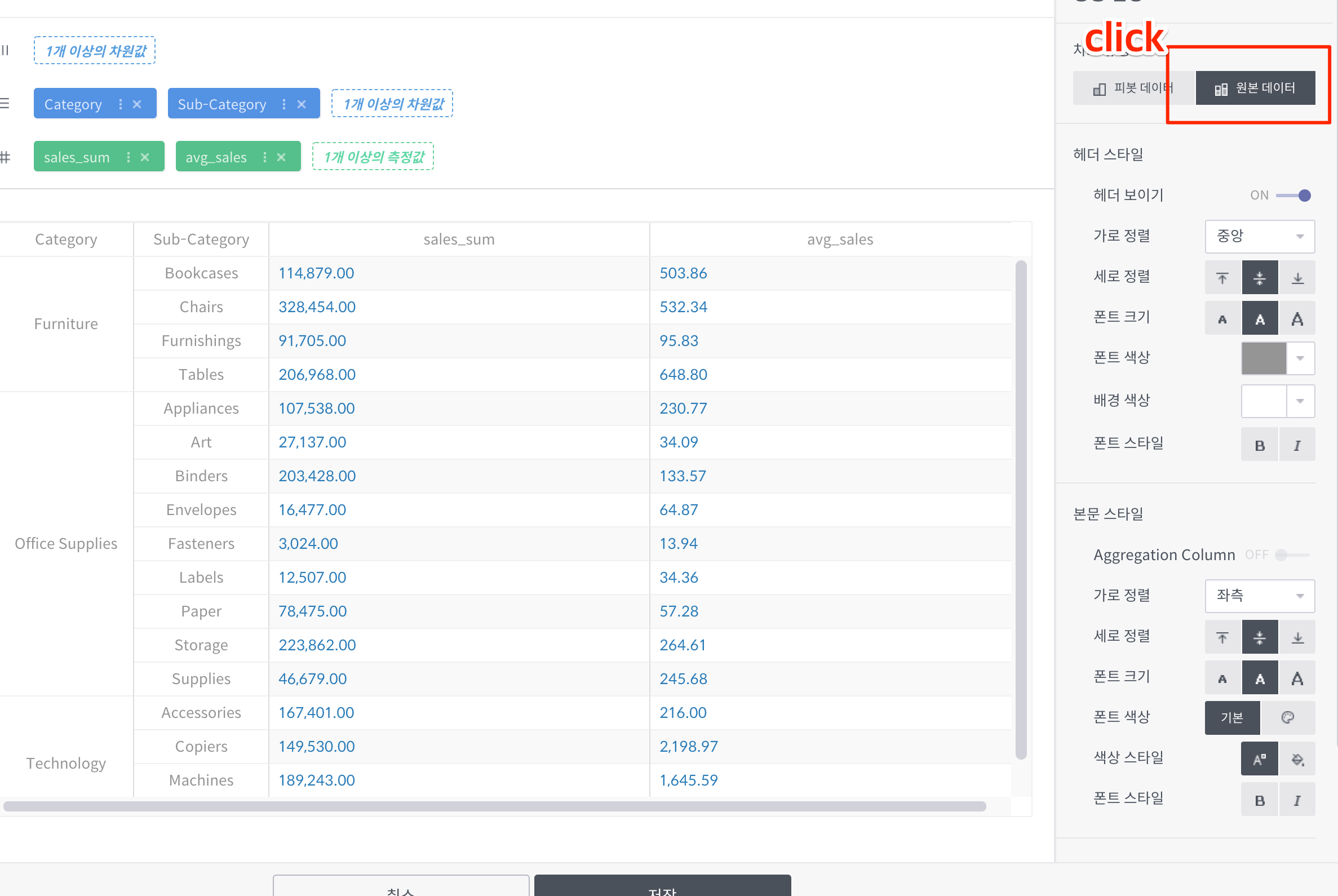Set header vertical align to top
The height and width of the screenshot is (896, 1338).
click(1223, 278)
